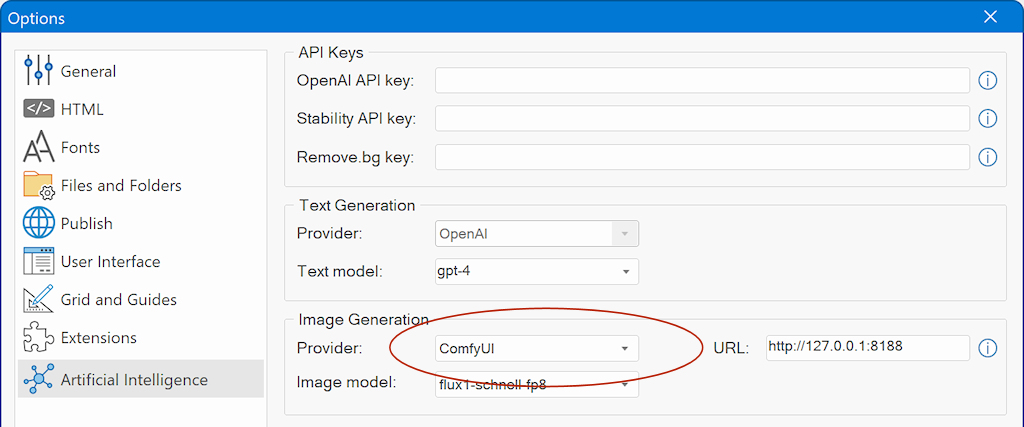Select the Extensions puzzle piece icon
Viewport: 1024px width, 427px height.
[38, 338]
